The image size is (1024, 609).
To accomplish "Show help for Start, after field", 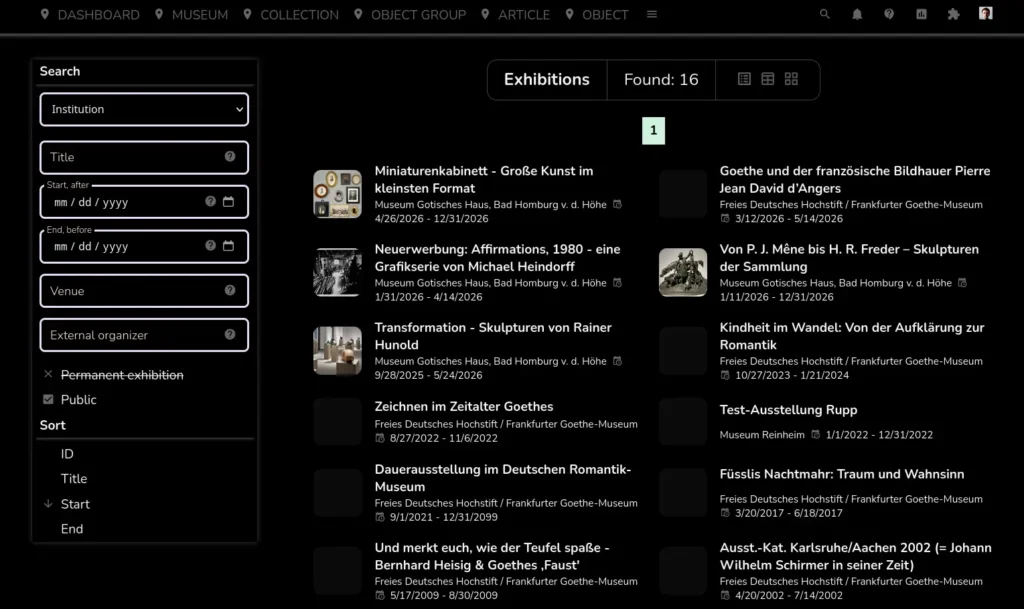I will click(x=210, y=202).
